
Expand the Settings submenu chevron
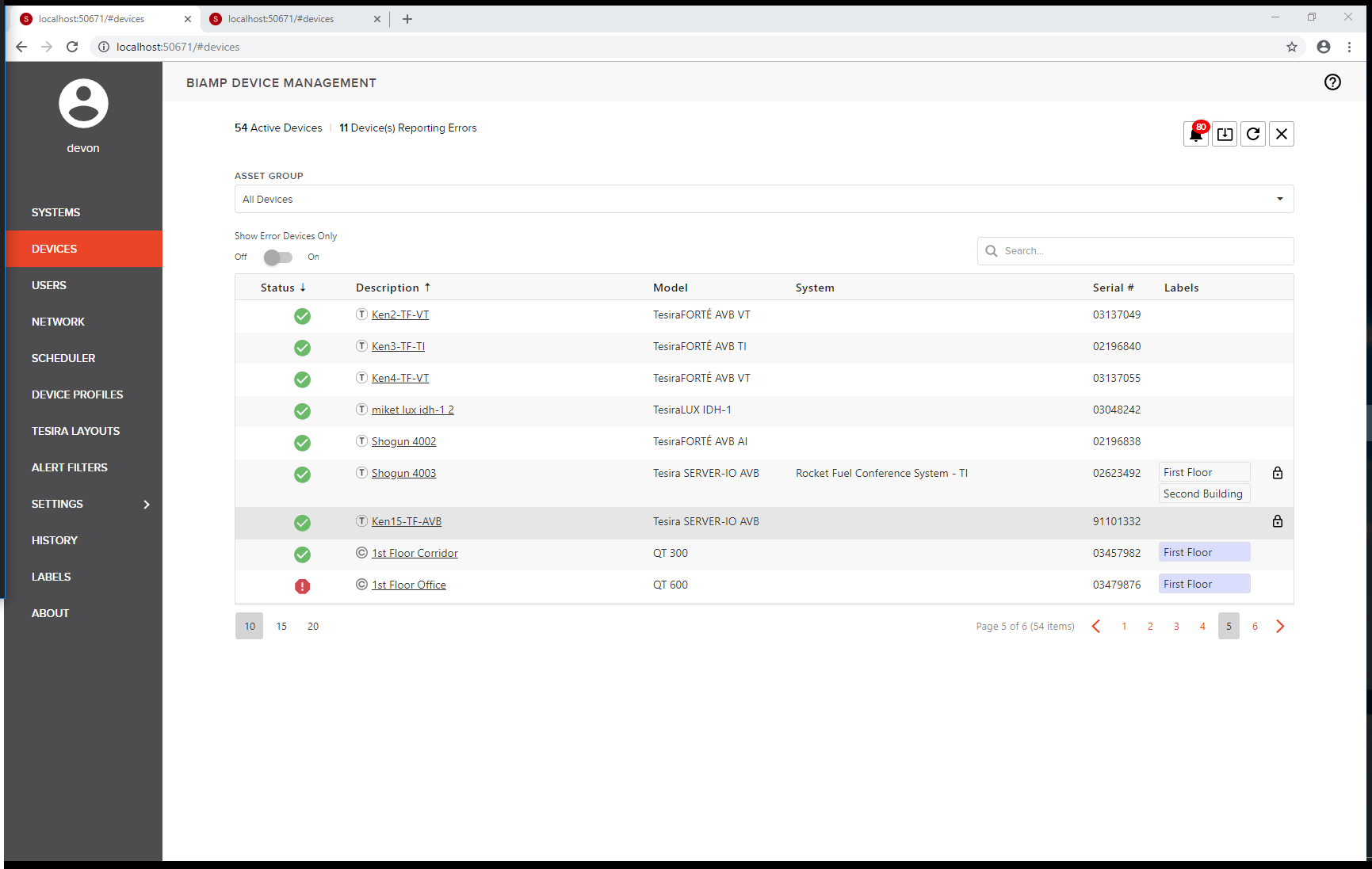point(147,505)
